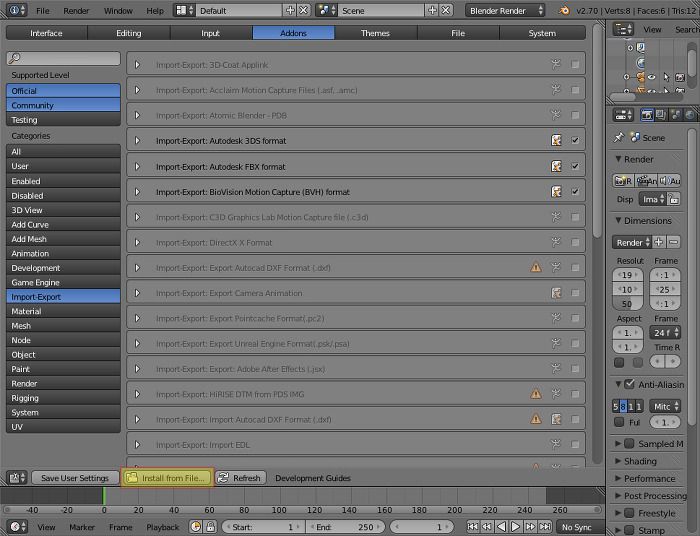This screenshot has width=700, height=536.
Task: Click the warning icon on HiRISE DTM addon
Action: coord(536,394)
